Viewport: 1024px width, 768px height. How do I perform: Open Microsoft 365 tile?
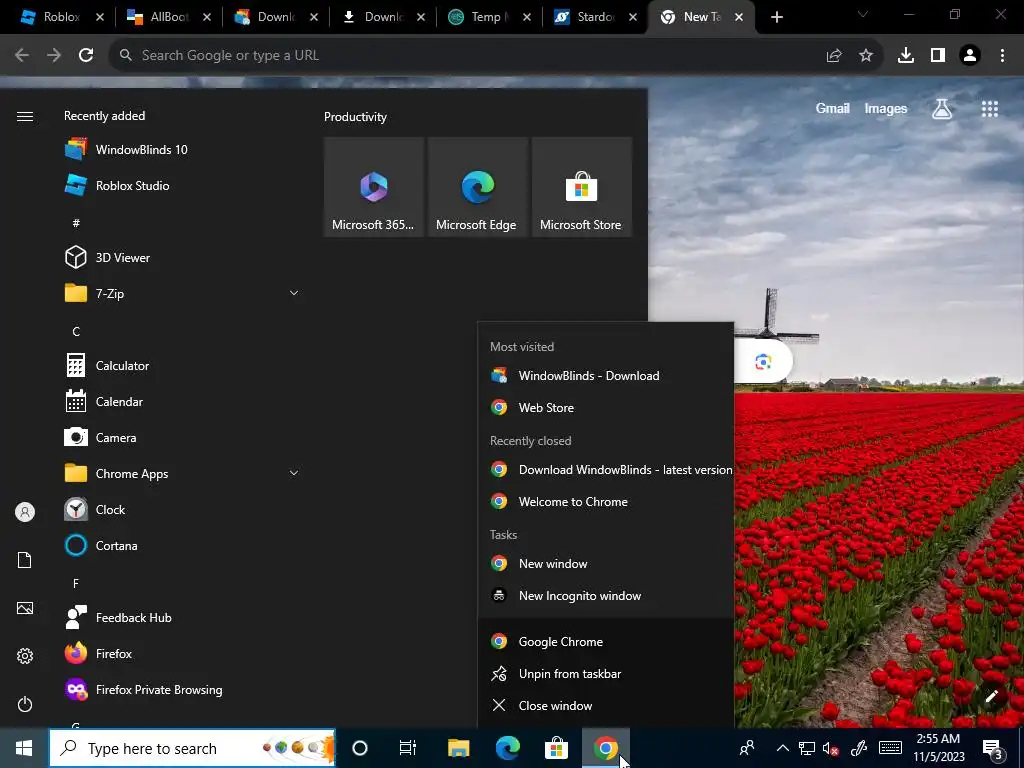(374, 187)
